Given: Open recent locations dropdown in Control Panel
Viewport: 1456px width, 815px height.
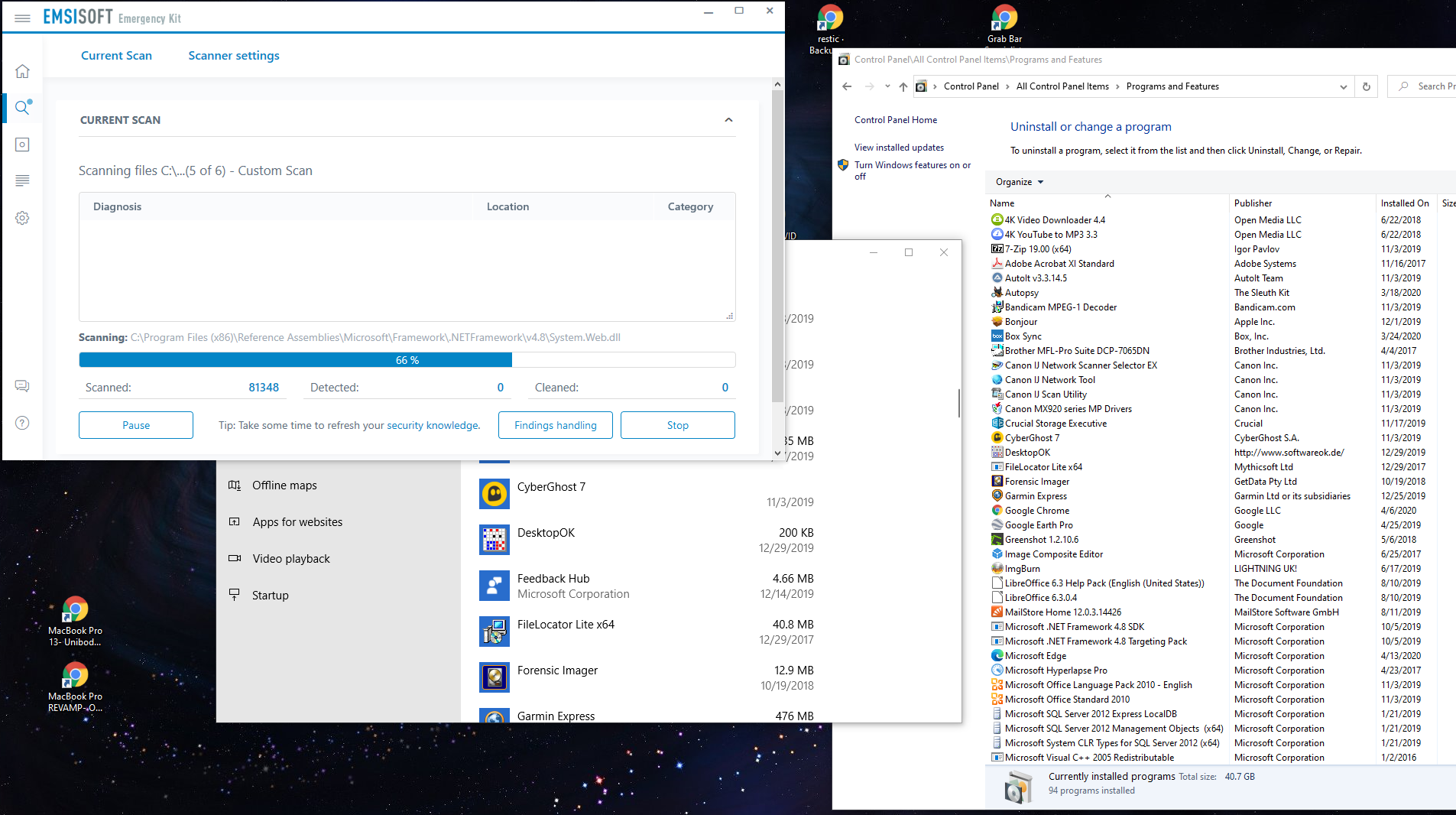Looking at the screenshot, I should pyautogui.click(x=887, y=86).
